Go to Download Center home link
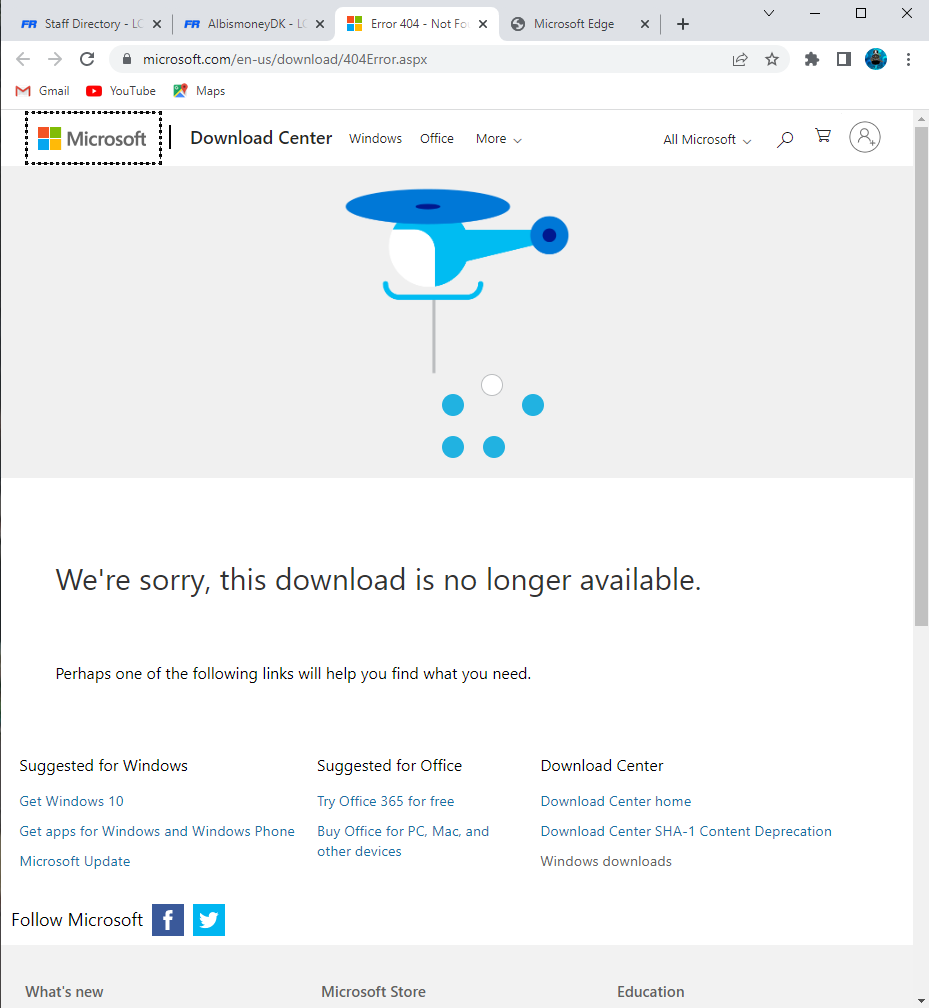 [616, 801]
